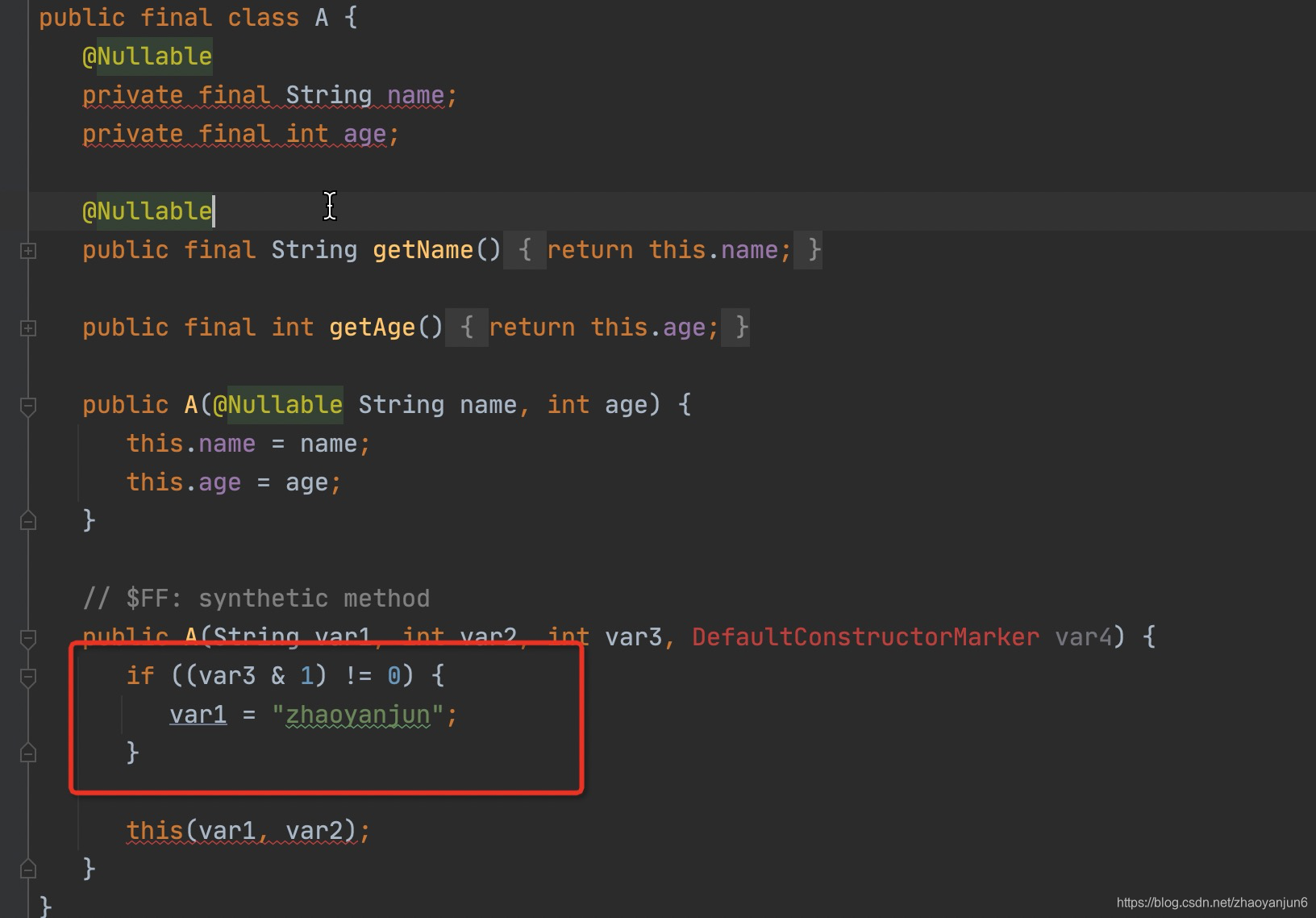Click the underlined var1 in the assignment
1316x918 pixels.
pos(198,715)
